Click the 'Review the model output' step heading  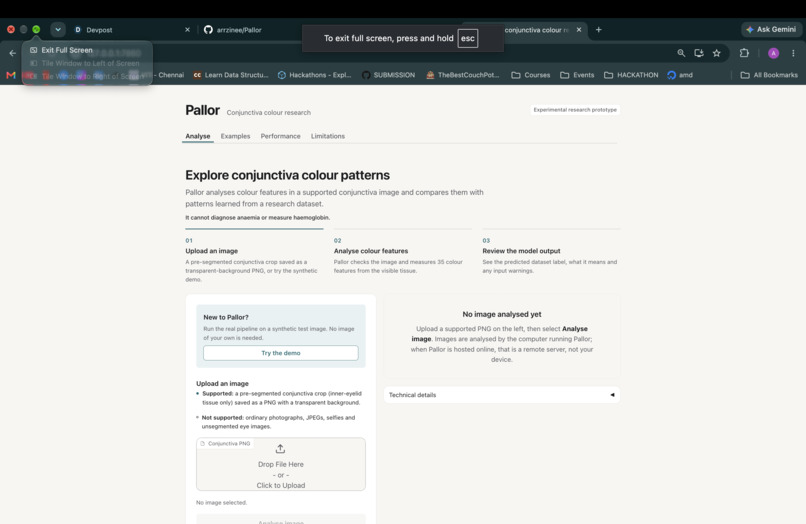521,251
